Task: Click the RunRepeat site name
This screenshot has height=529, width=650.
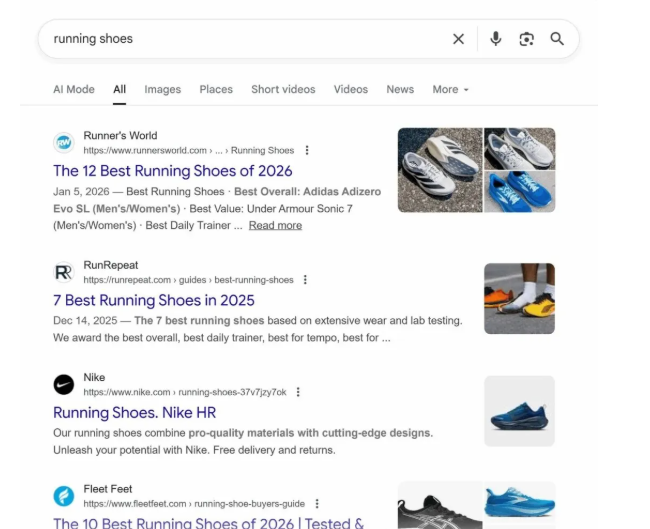Action: coord(111,265)
